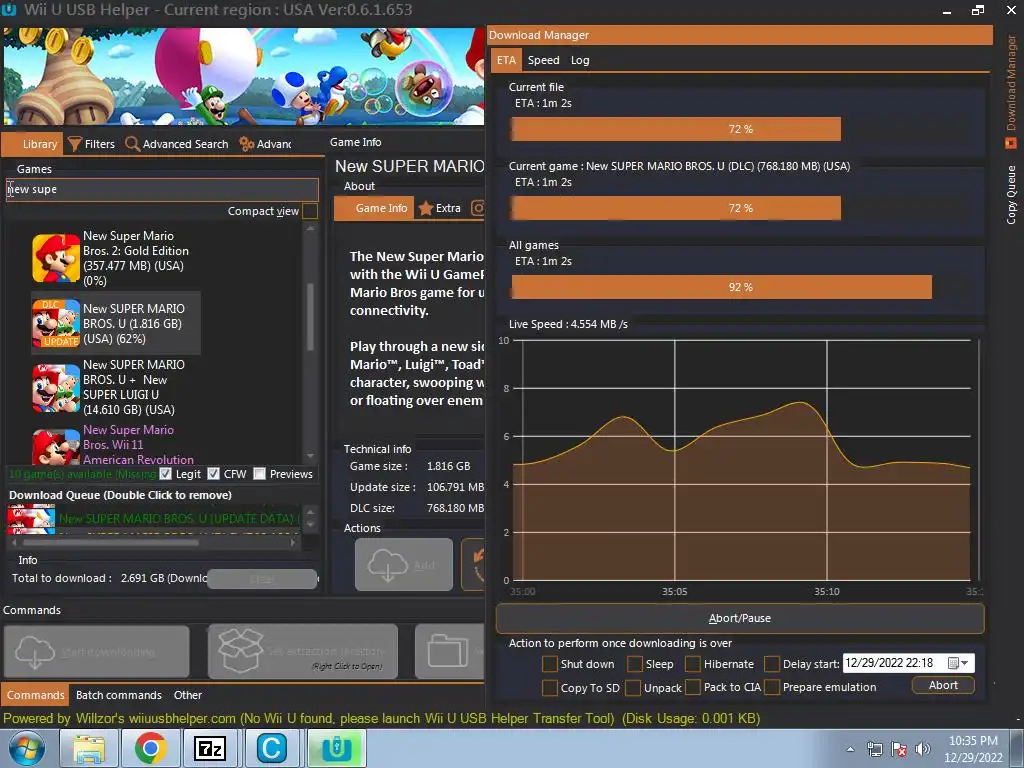Select the ETA tab
The image size is (1024, 768).
[x=506, y=60]
